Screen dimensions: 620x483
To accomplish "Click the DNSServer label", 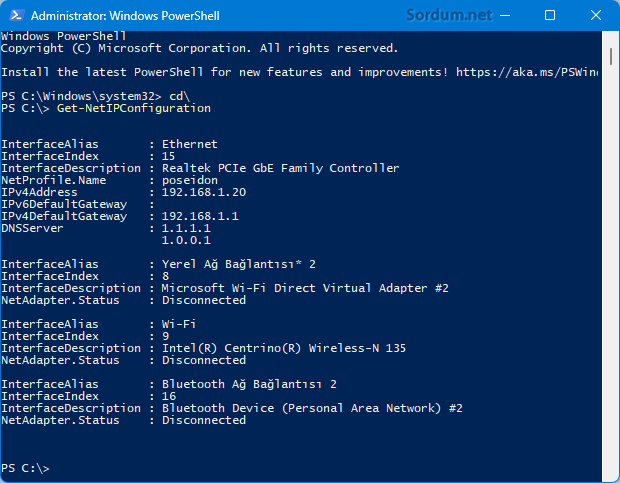I will (x=32, y=228).
